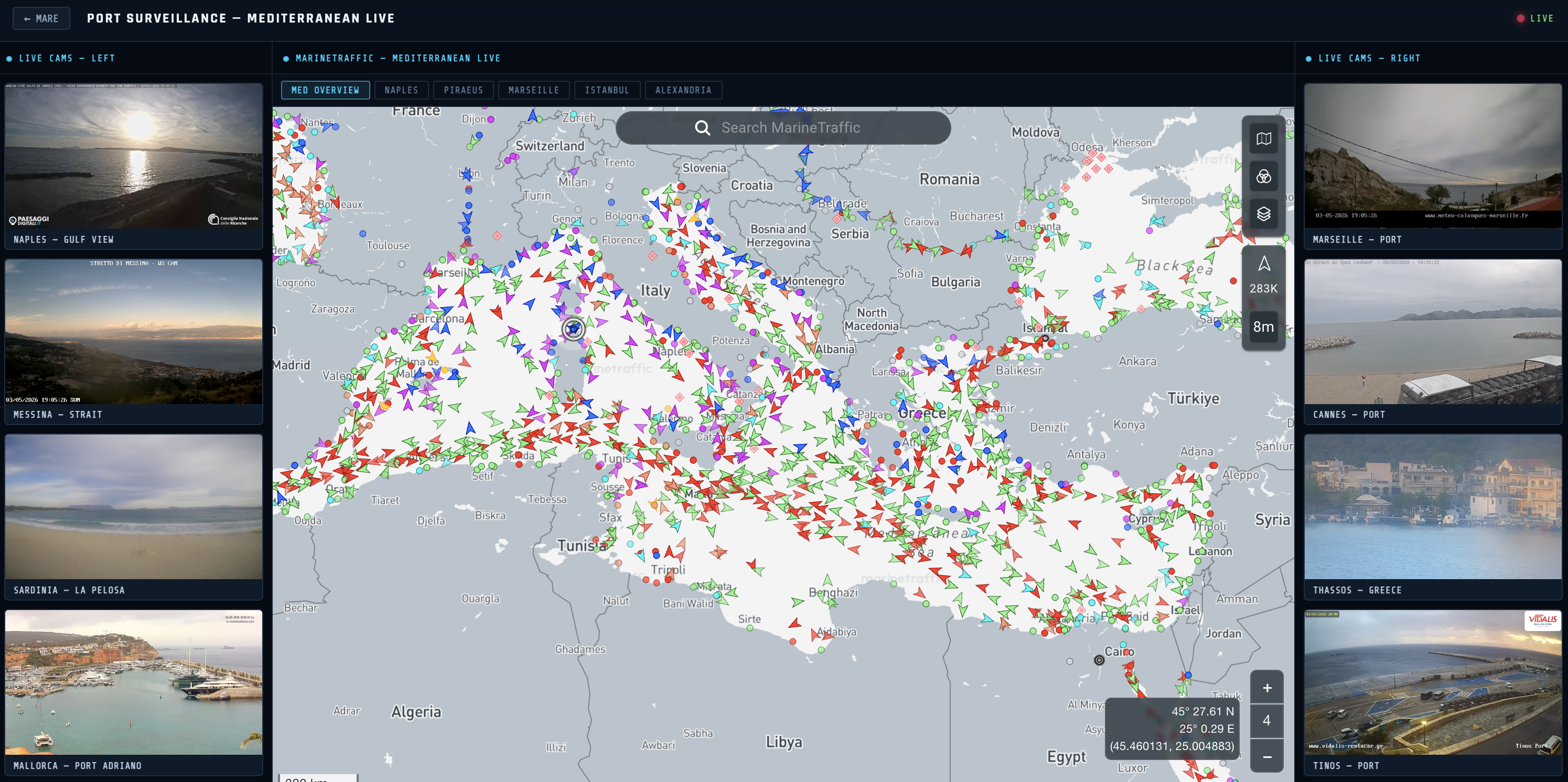Click the Türkiye label on map
Image resolution: width=1568 pixels, height=782 pixels.
tap(1193, 399)
